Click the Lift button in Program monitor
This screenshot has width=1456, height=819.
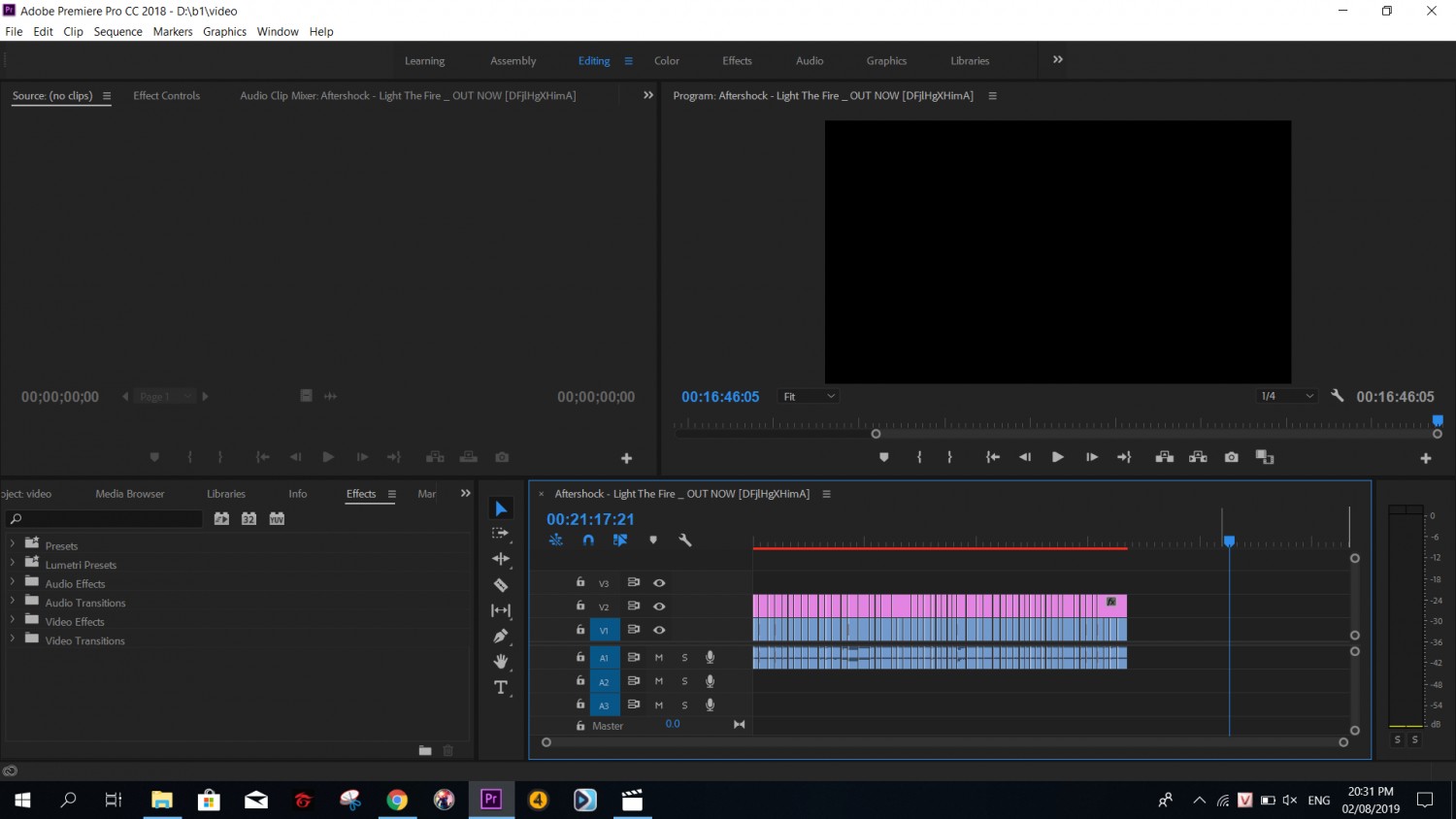coord(1164,457)
